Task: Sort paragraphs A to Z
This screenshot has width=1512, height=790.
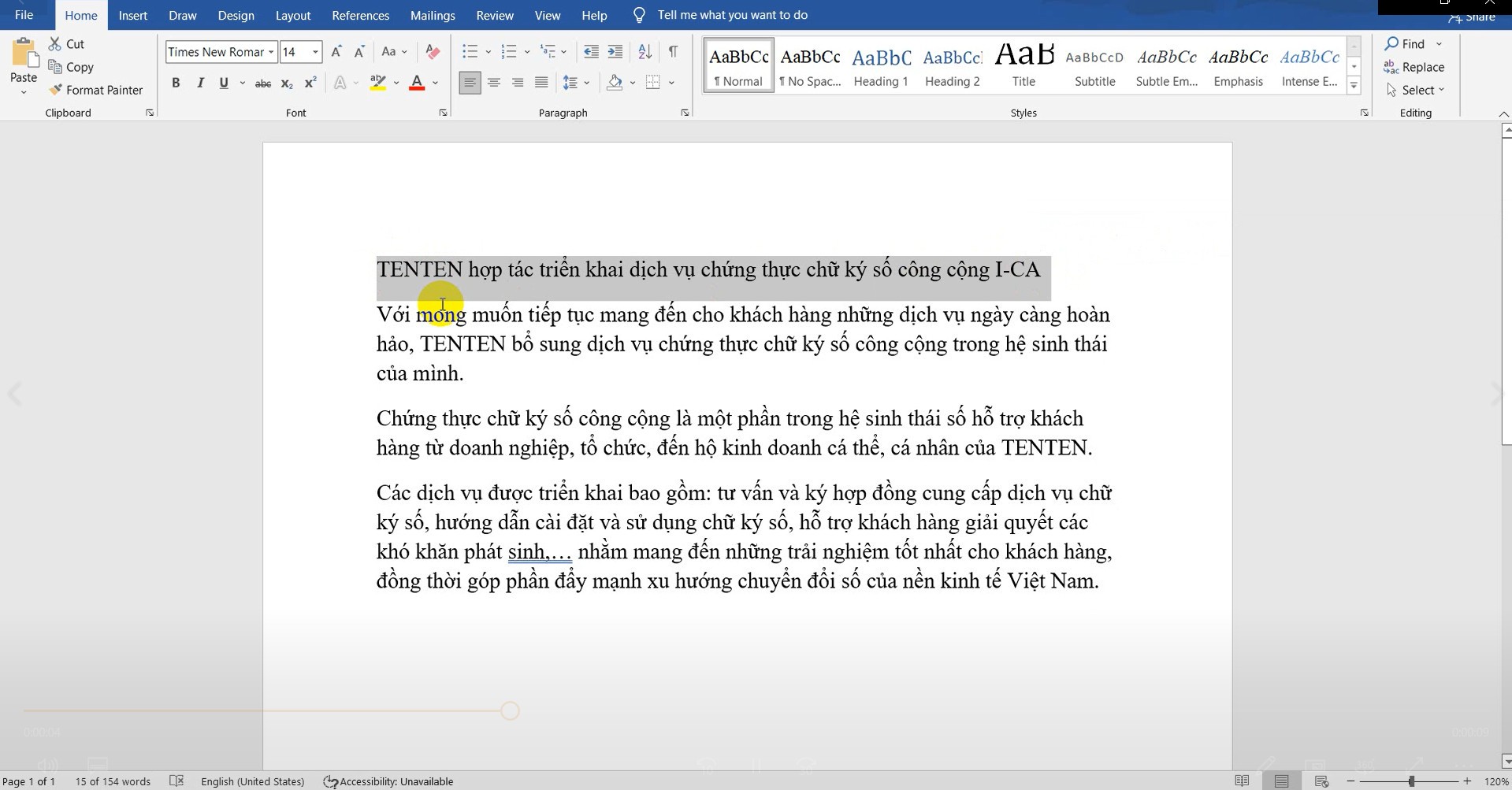Action: (x=645, y=52)
